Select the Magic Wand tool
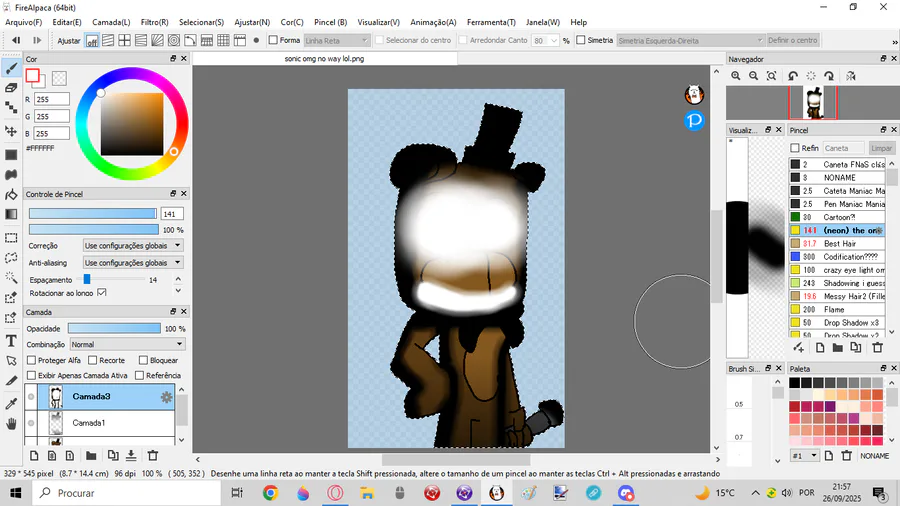The height and width of the screenshot is (506, 900). click(x=11, y=278)
